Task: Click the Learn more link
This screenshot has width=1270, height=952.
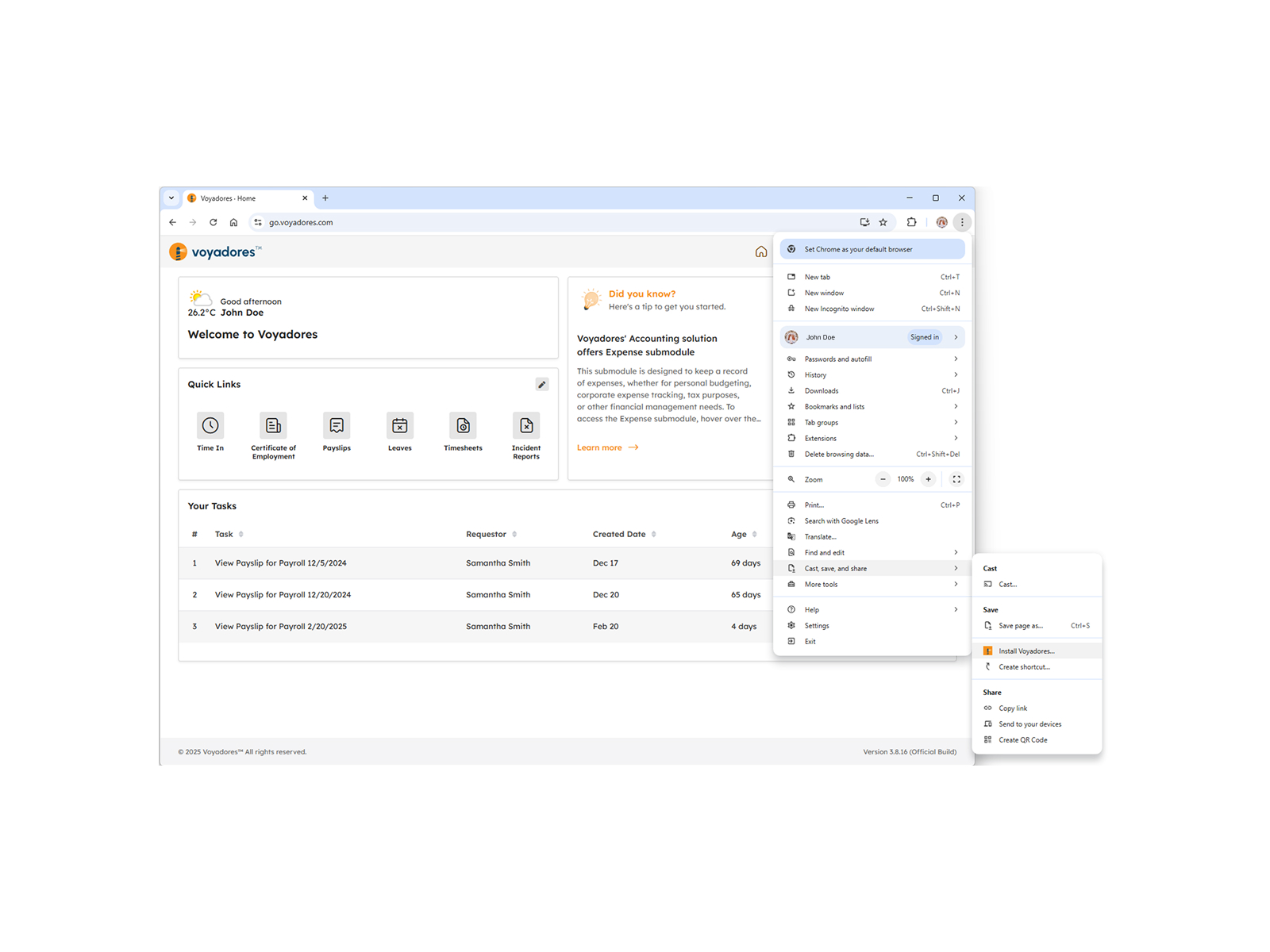Action: [x=608, y=448]
